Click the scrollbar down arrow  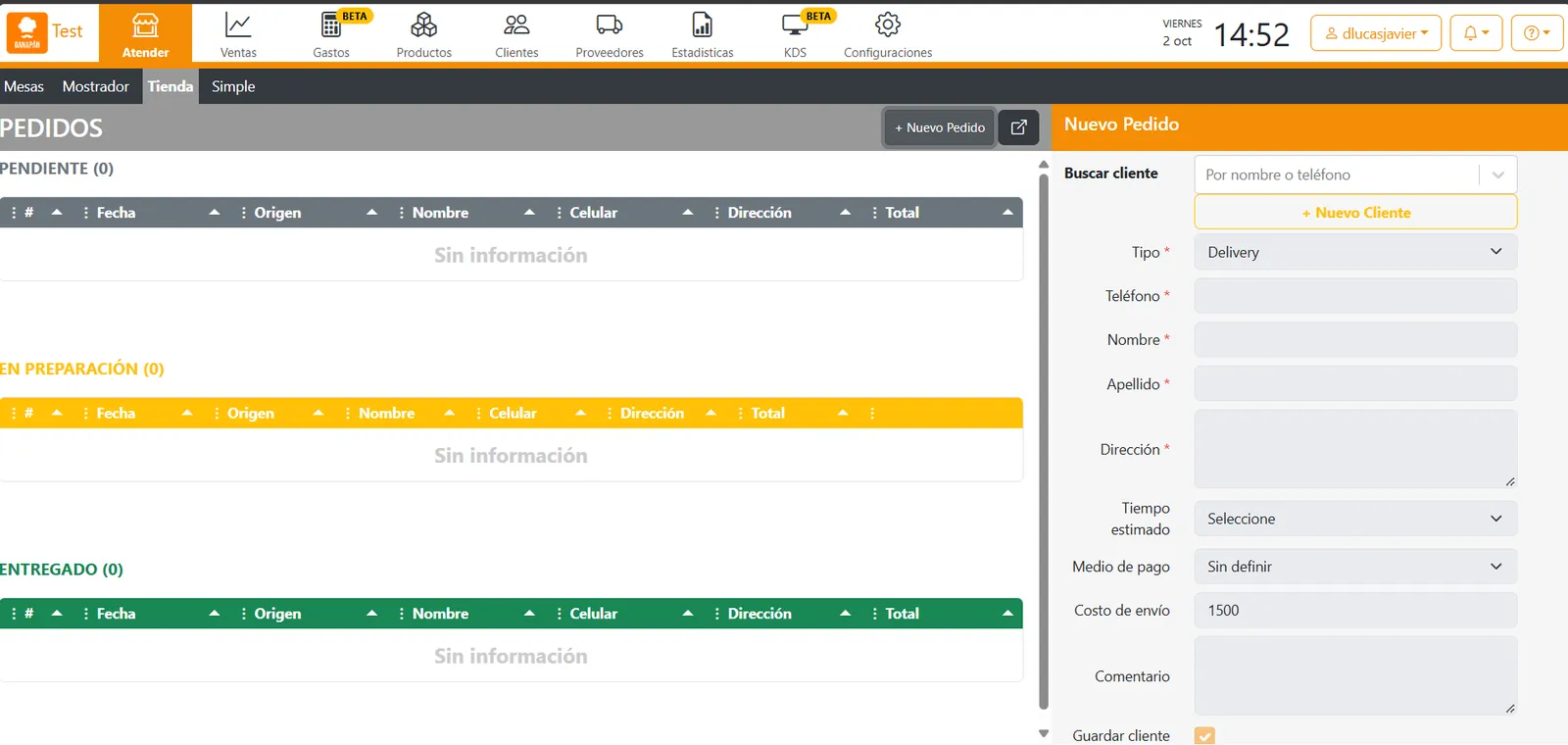(x=1044, y=733)
